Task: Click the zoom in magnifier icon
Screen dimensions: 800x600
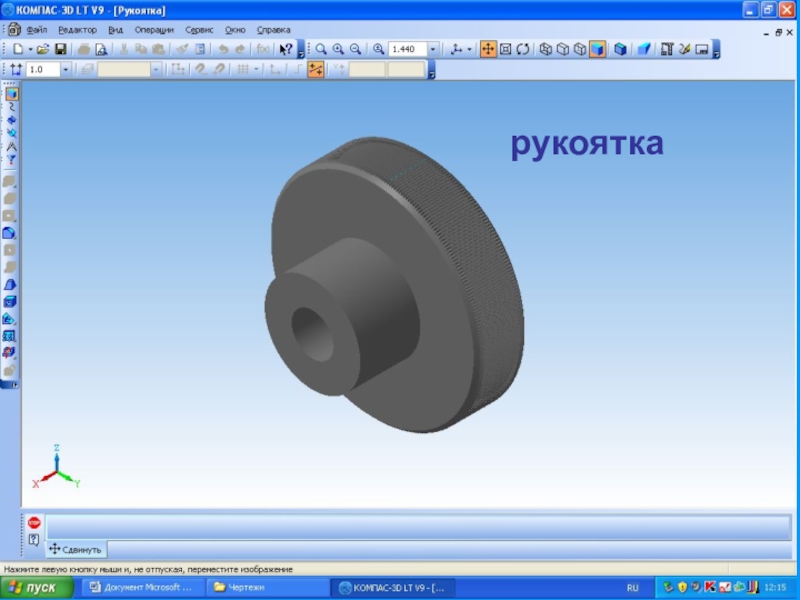Action: point(338,49)
